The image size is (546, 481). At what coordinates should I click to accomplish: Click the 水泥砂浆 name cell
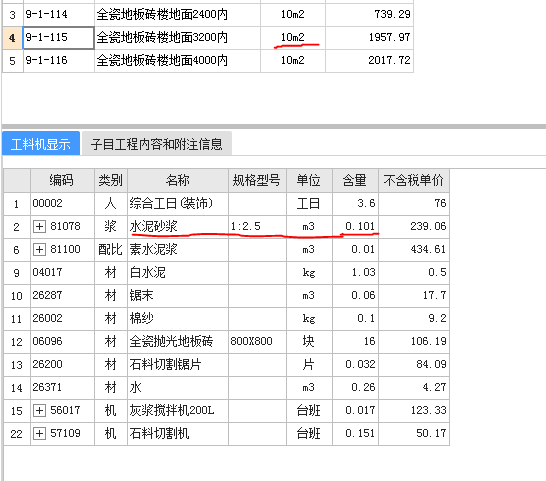[x=178, y=227]
